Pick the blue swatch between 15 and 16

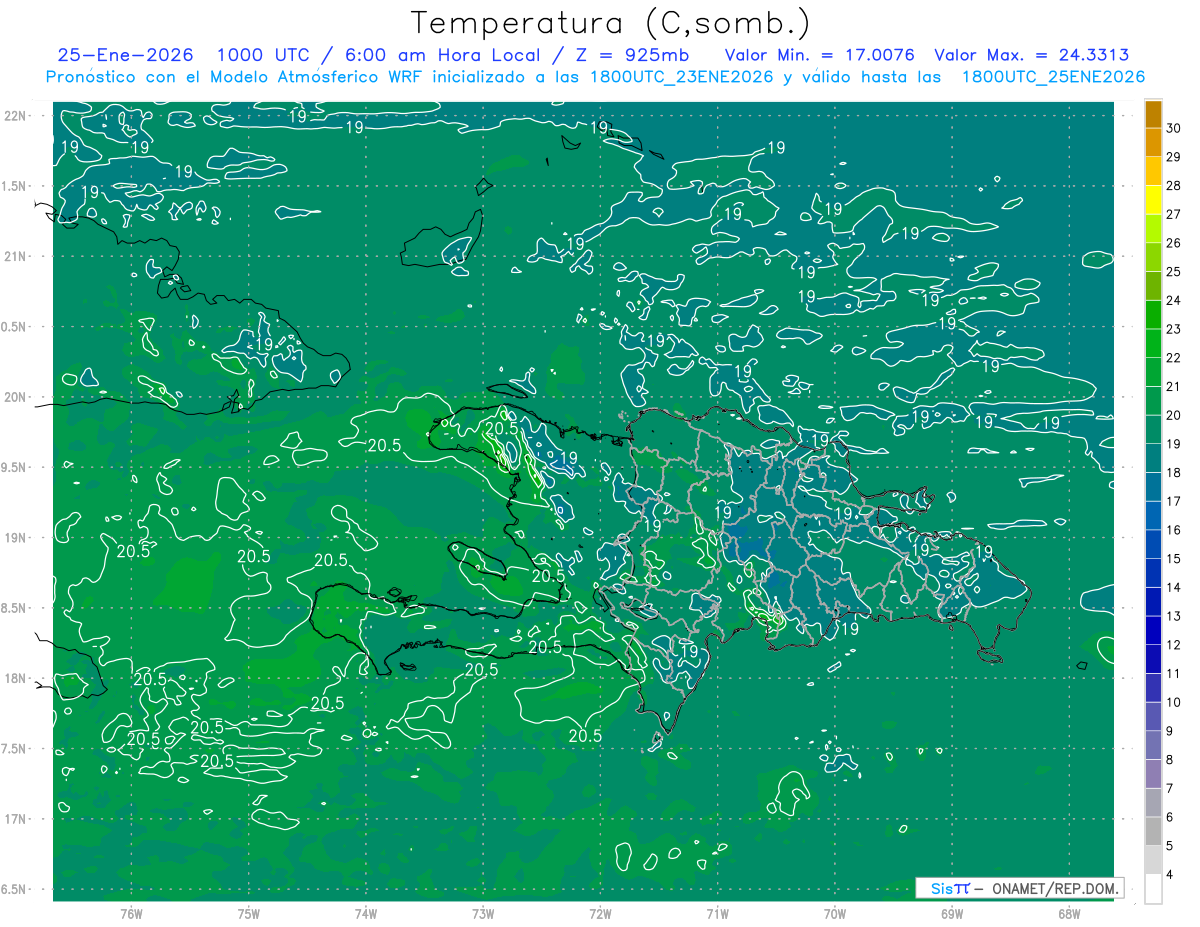tap(1153, 545)
